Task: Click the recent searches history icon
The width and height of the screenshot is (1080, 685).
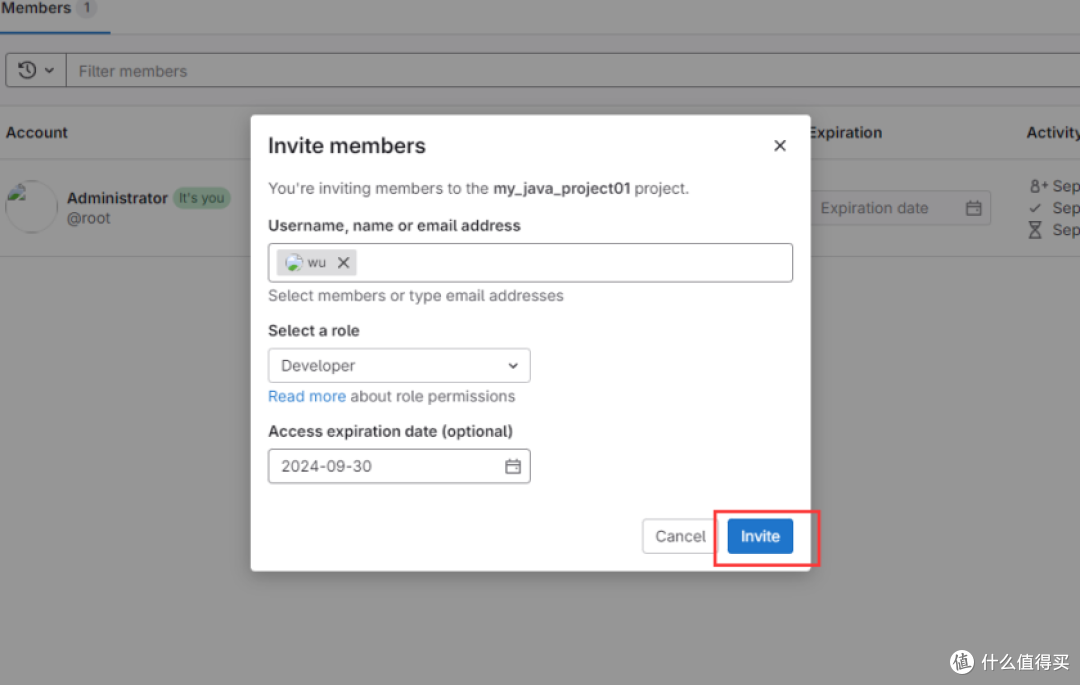Action: tap(27, 70)
